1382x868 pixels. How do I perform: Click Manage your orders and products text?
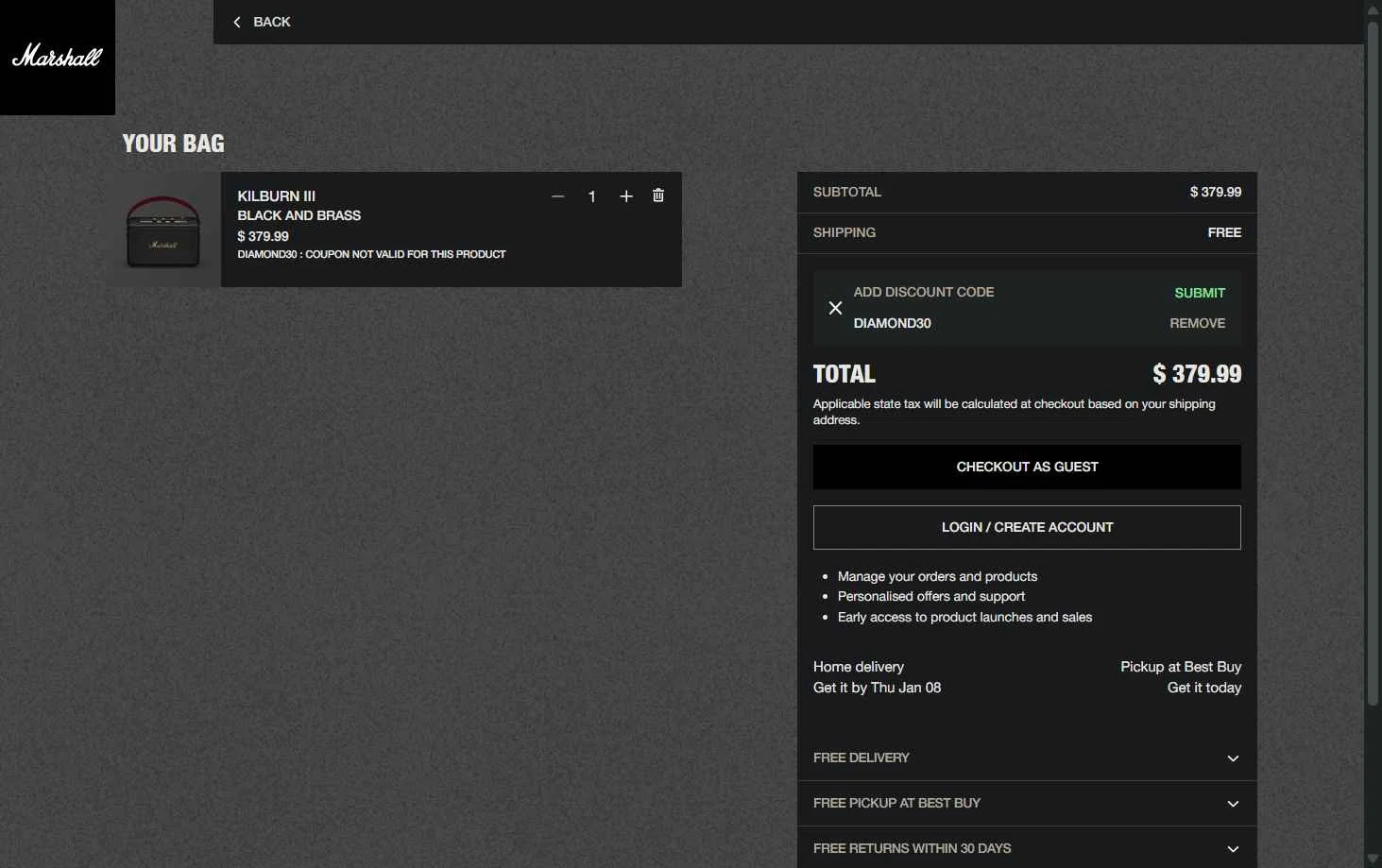937,576
